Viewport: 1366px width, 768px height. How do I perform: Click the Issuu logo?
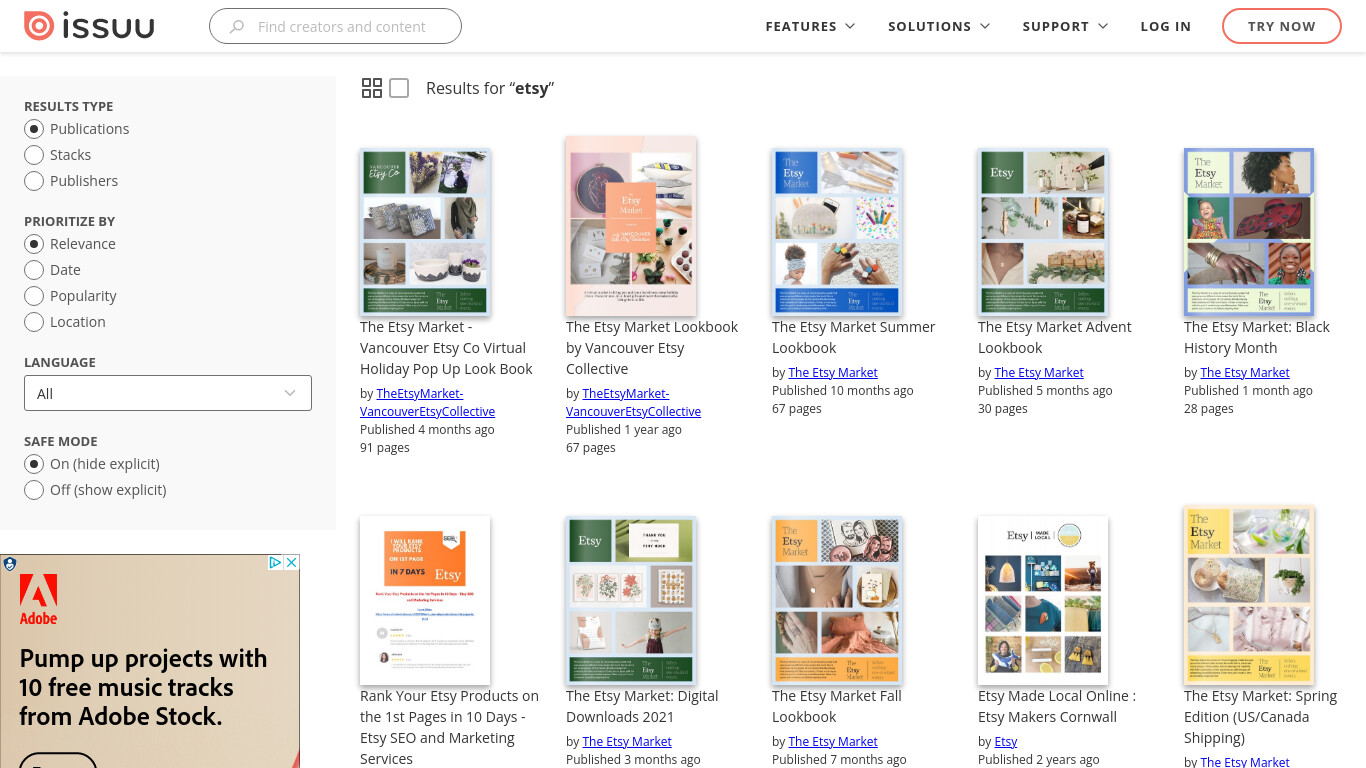click(x=89, y=26)
